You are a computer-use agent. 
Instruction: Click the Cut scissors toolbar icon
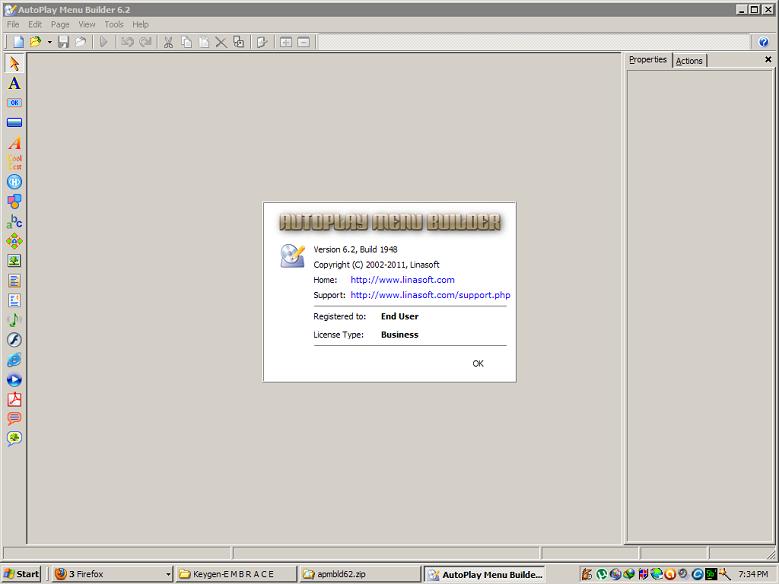click(x=168, y=42)
